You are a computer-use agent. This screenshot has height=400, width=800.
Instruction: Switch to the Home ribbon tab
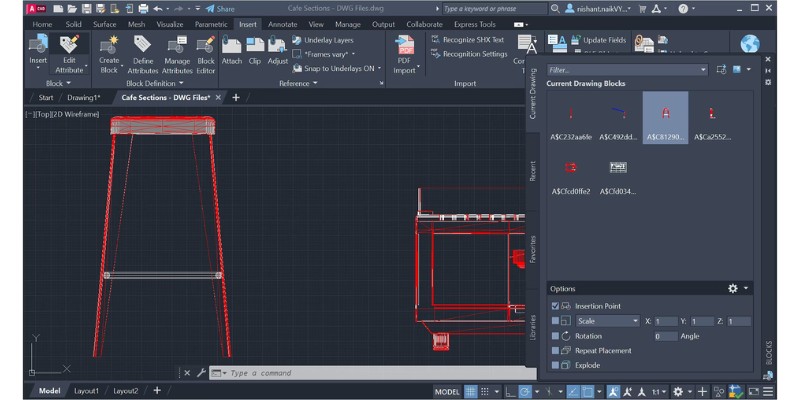tap(42, 24)
